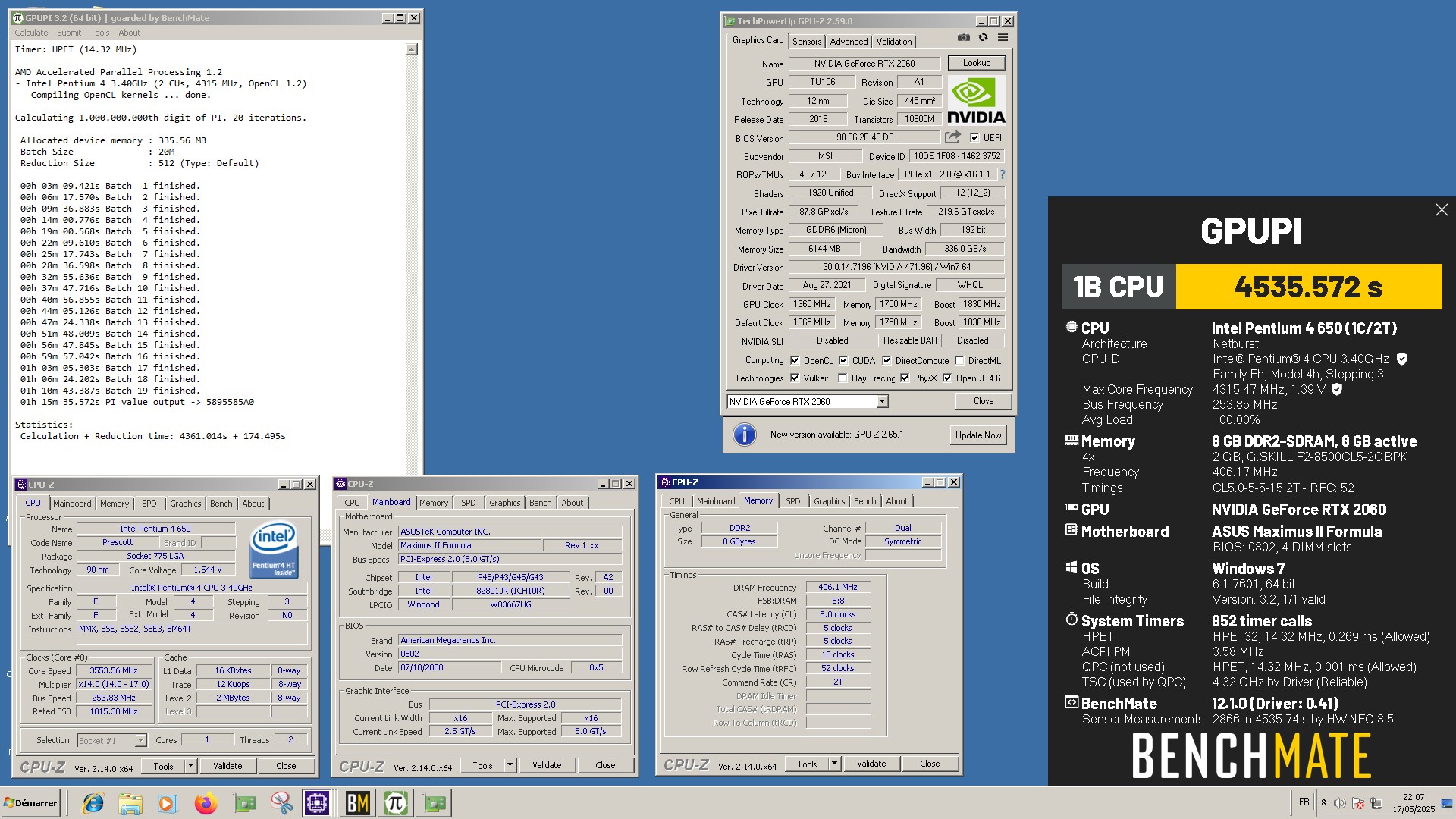Click Update Now for GPU-Z

pos(978,435)
